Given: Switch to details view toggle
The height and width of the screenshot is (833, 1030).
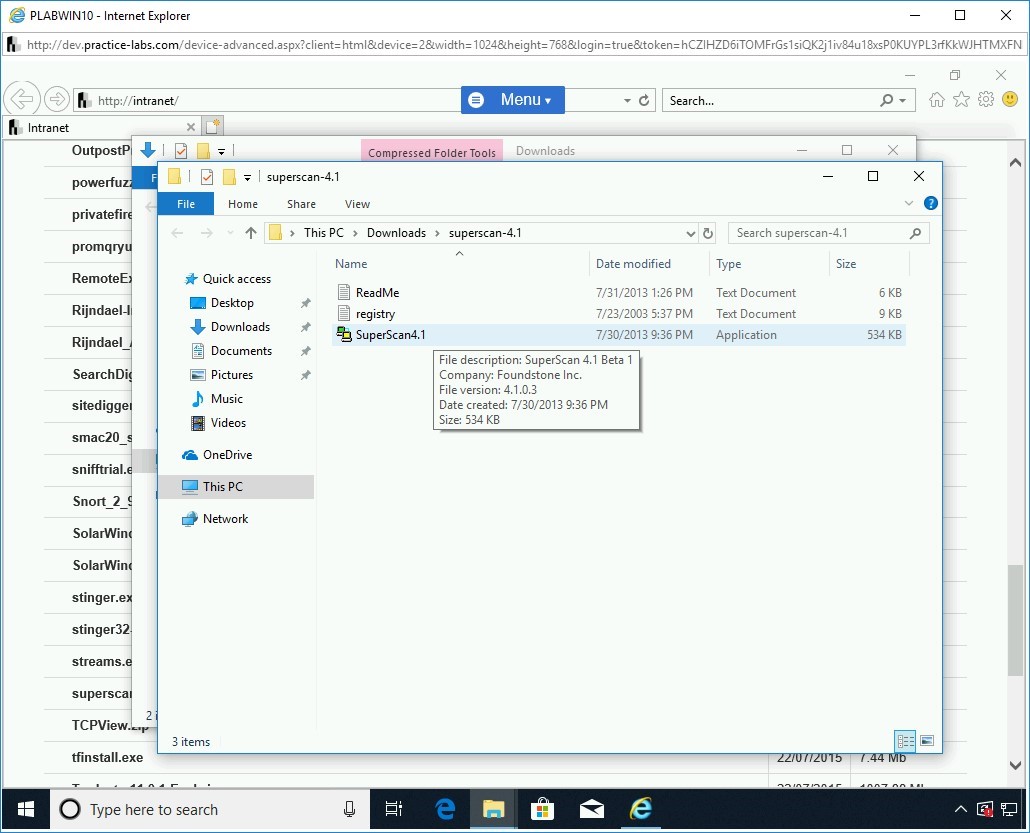Looking at the screenshot, I should (906, 741).
